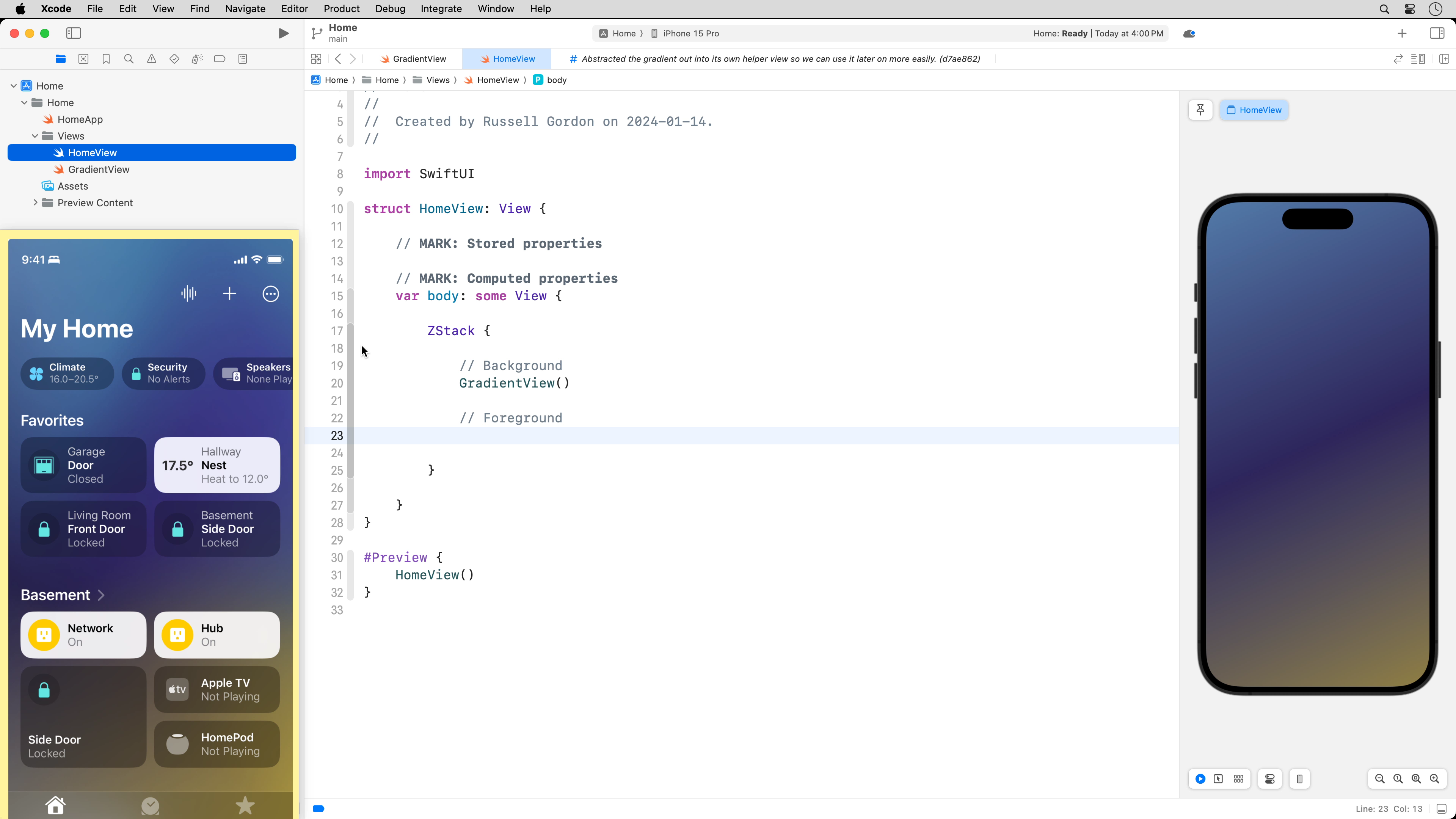Open Views segment in jump bar
This screenshot has height=819, width=1456.
432,80
